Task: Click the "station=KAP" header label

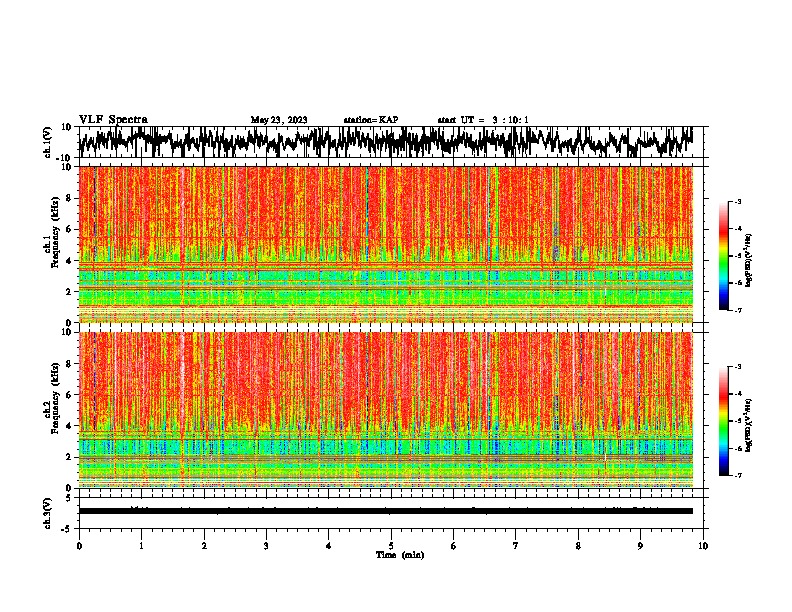Action: tap(371, 120)
